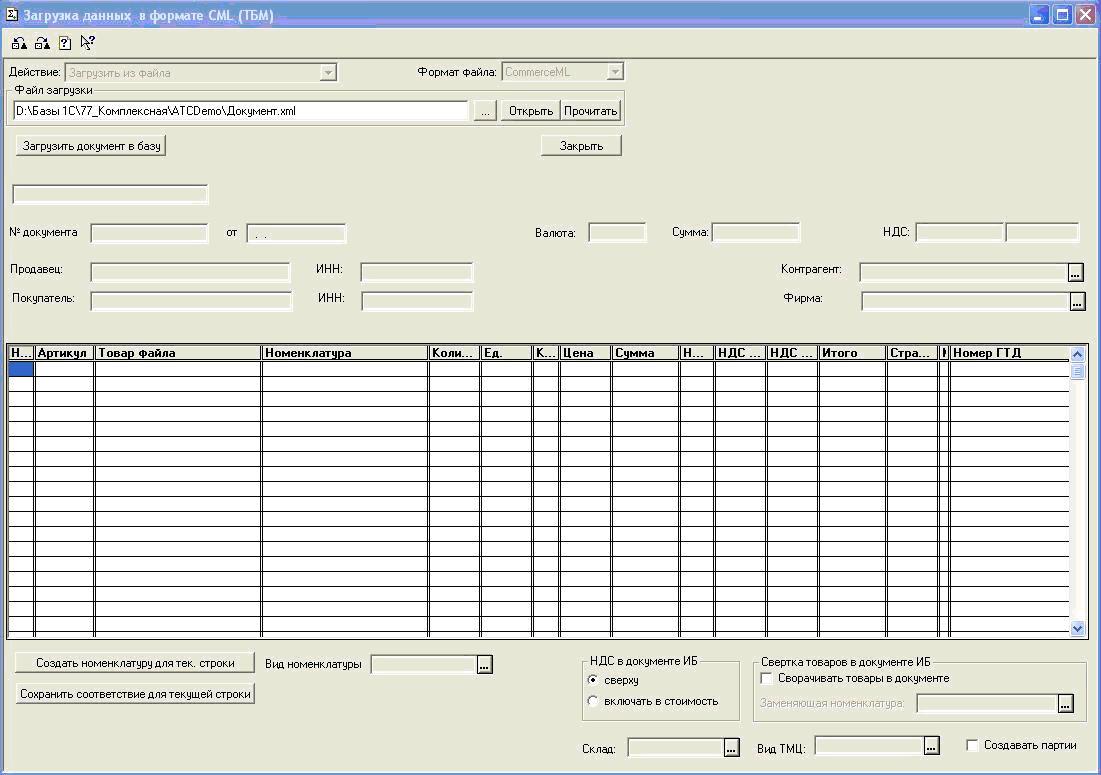Open the Контрагент selection ellipsis button
This screenshot has height=775, width=1101.
(1076, 272)
